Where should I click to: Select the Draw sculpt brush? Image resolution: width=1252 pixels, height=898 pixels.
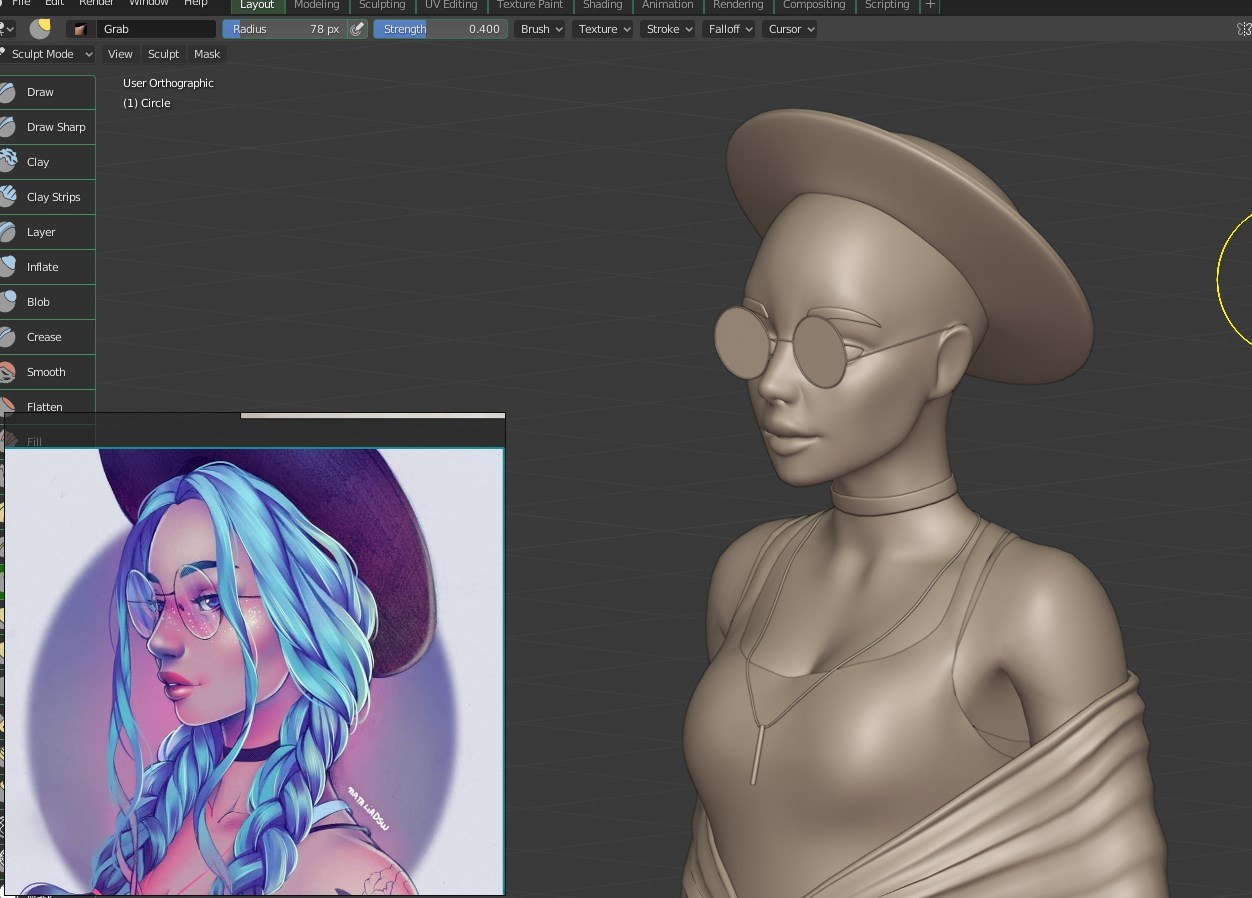pyautogui.click(x=47, y=92)
